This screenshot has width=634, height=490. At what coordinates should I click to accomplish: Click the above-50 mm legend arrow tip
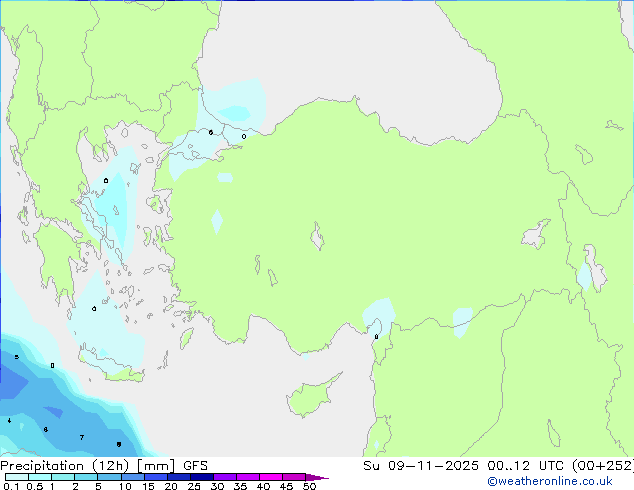click(317, 478)
